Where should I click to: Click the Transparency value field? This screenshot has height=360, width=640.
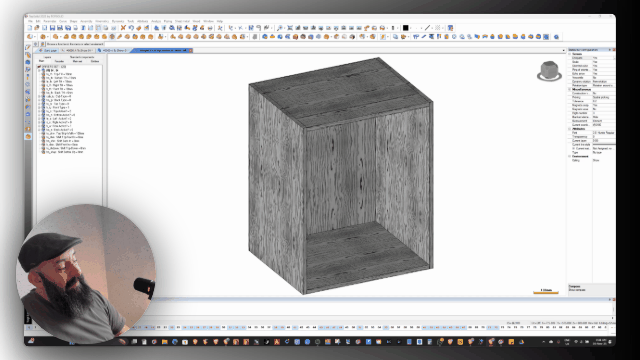pyautogui.click(x=603, y=137)
